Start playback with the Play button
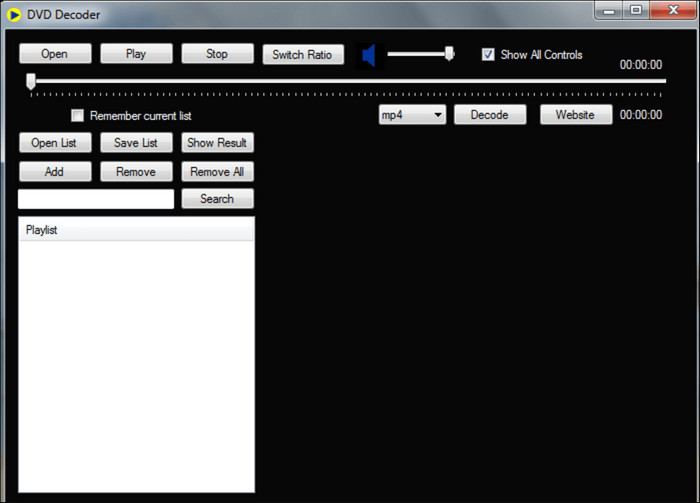The image size is (700, 503). (136, 54)
